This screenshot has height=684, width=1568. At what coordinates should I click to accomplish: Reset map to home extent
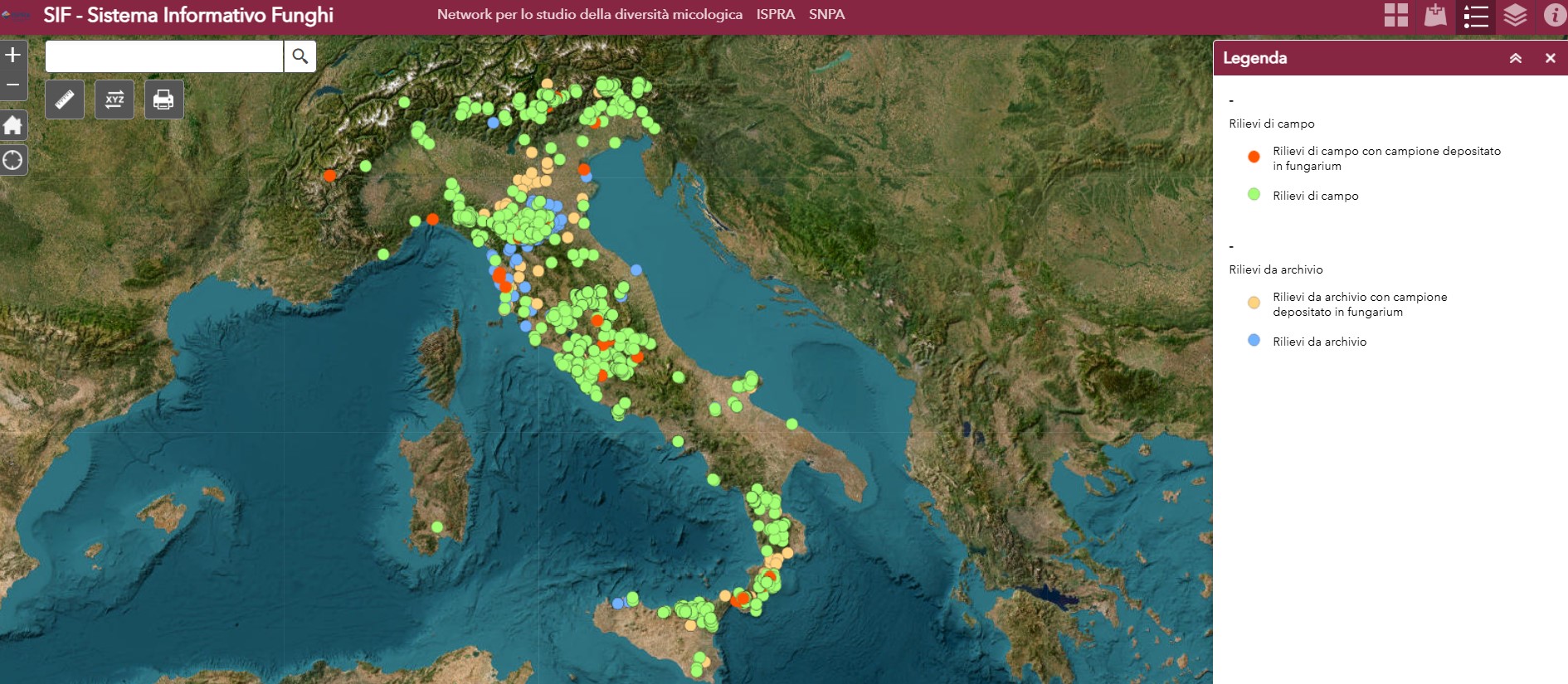[13, 125]
